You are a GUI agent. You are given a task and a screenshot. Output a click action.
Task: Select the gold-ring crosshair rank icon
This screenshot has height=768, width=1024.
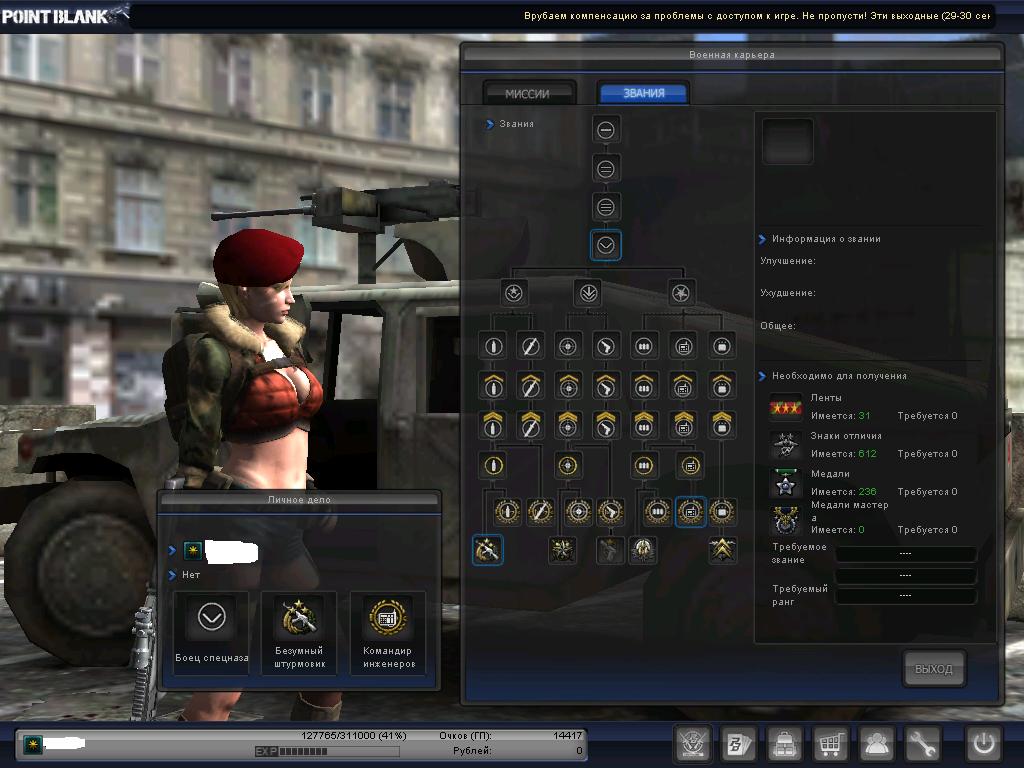[568, 466]
